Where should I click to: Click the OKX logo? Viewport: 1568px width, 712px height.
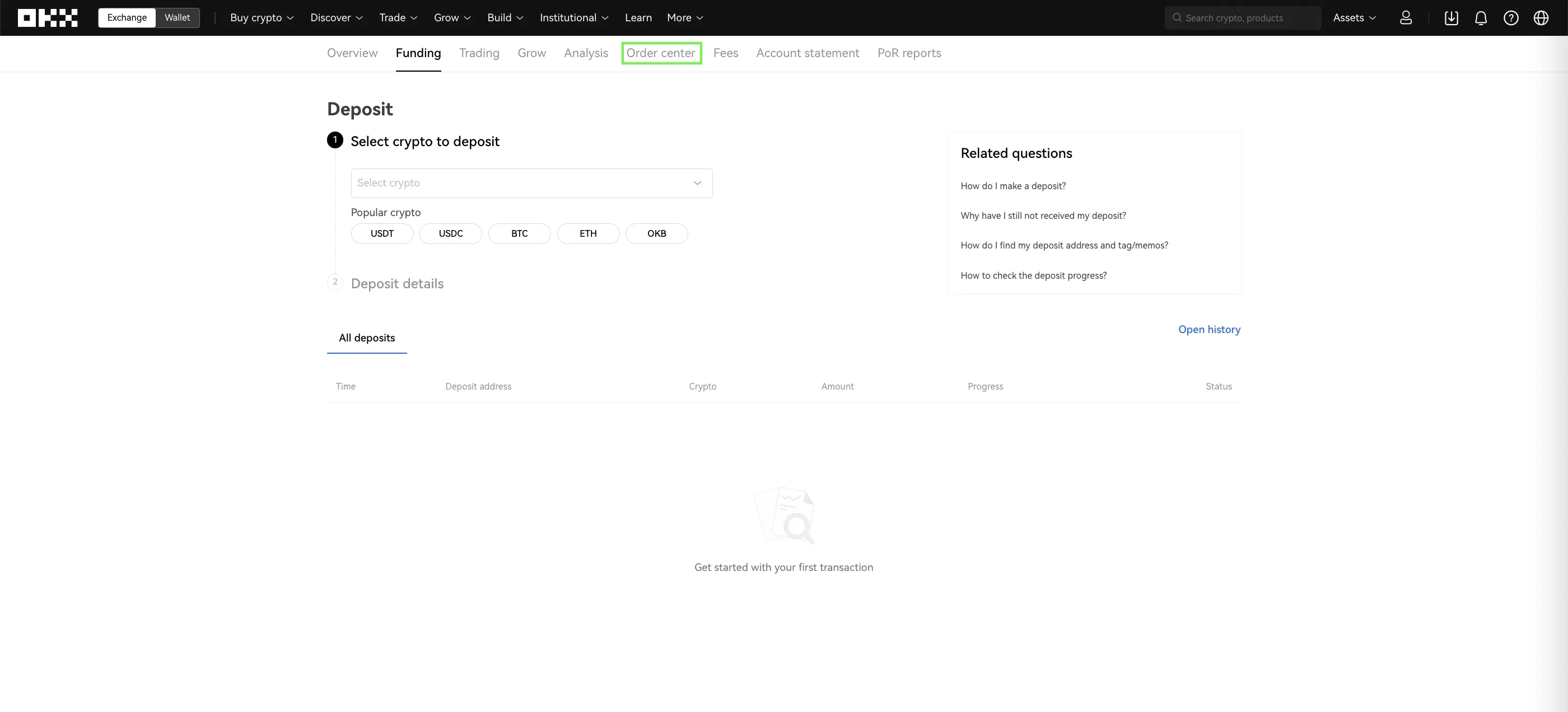[48, 18]
